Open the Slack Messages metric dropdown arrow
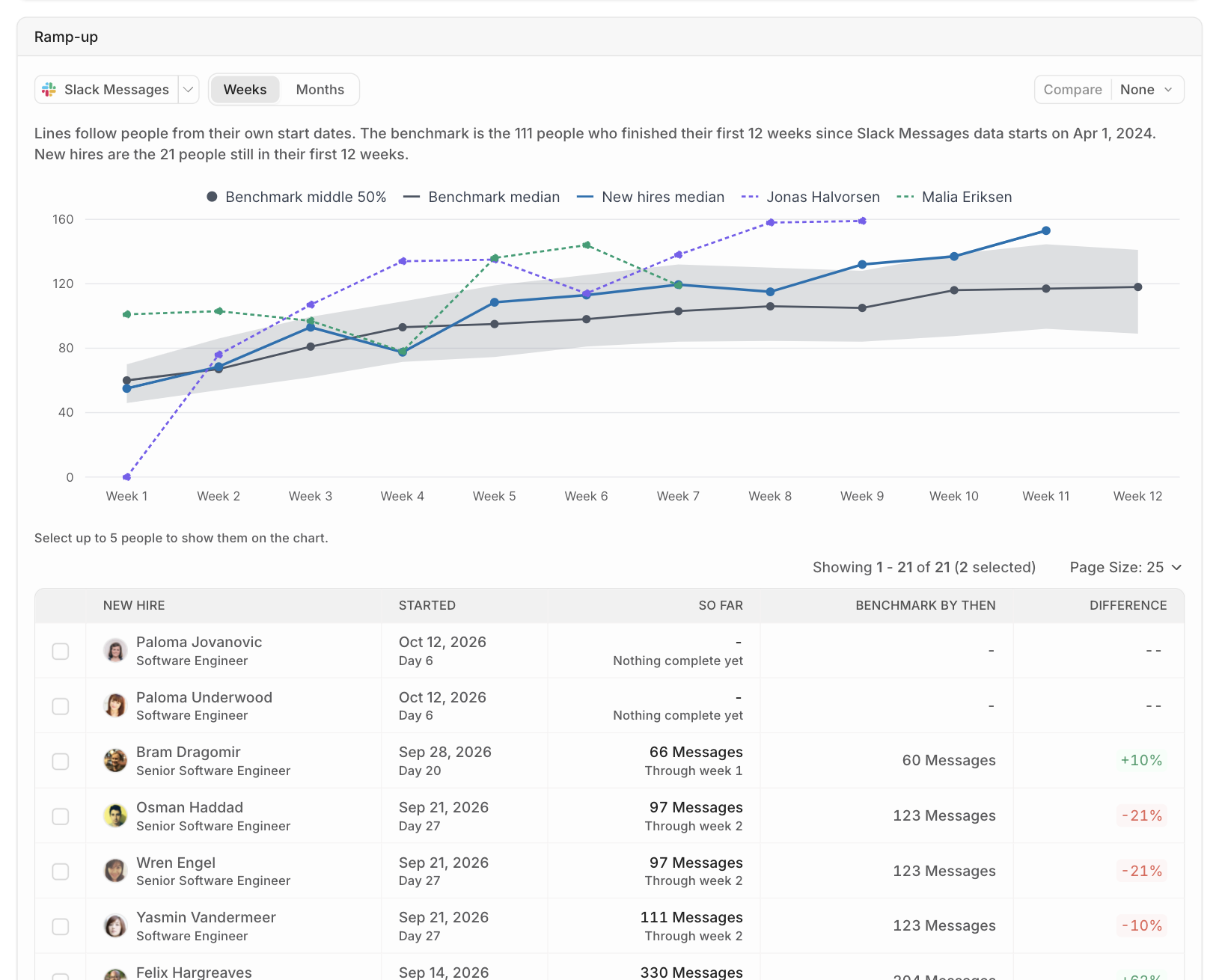The height and width of the screenshot is (980, 1219). coord(189,90)
